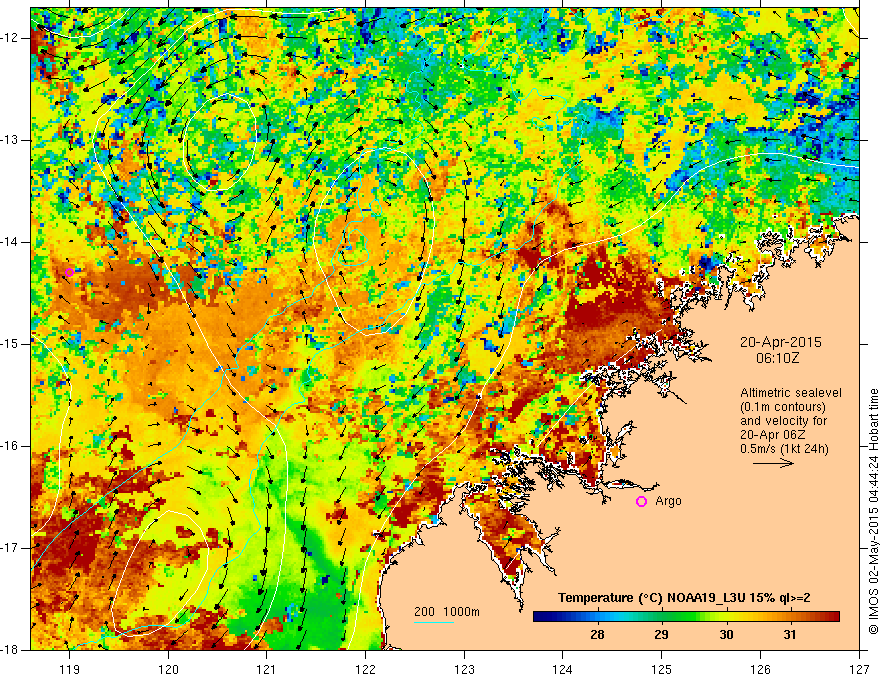Click the '200 1000m' bathymetry label

point(447,612)
